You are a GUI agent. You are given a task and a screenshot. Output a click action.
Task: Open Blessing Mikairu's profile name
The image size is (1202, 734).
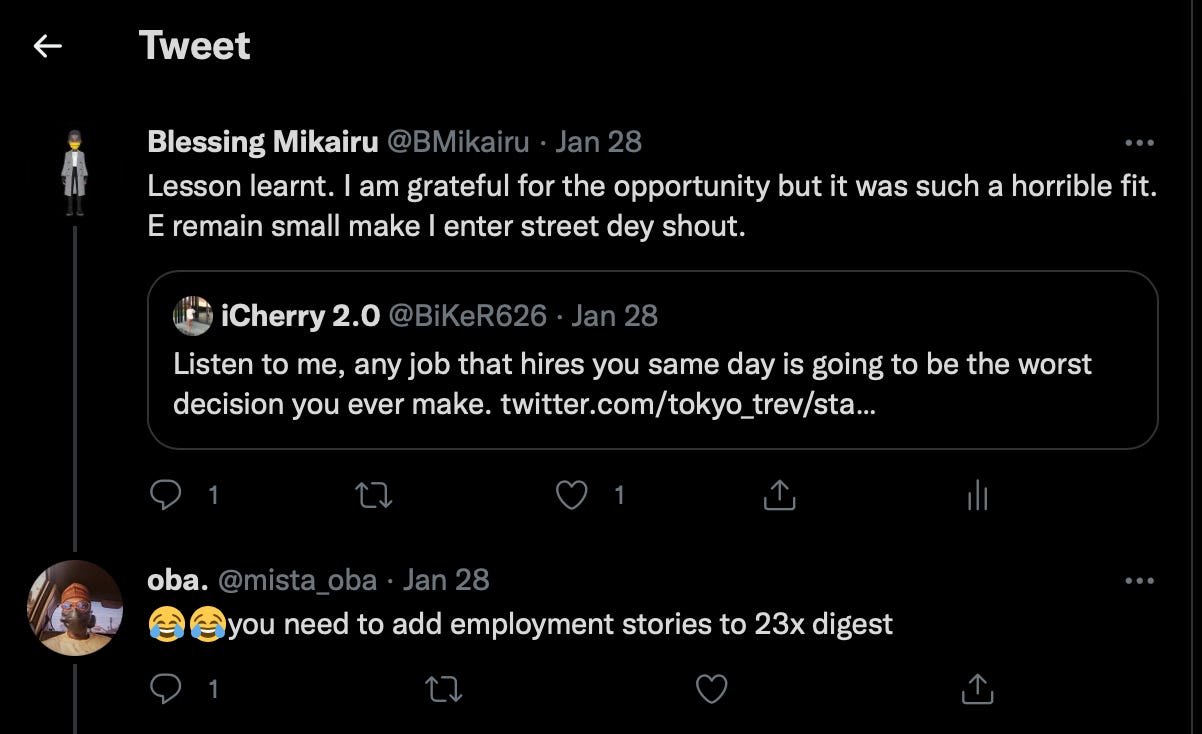262,142
